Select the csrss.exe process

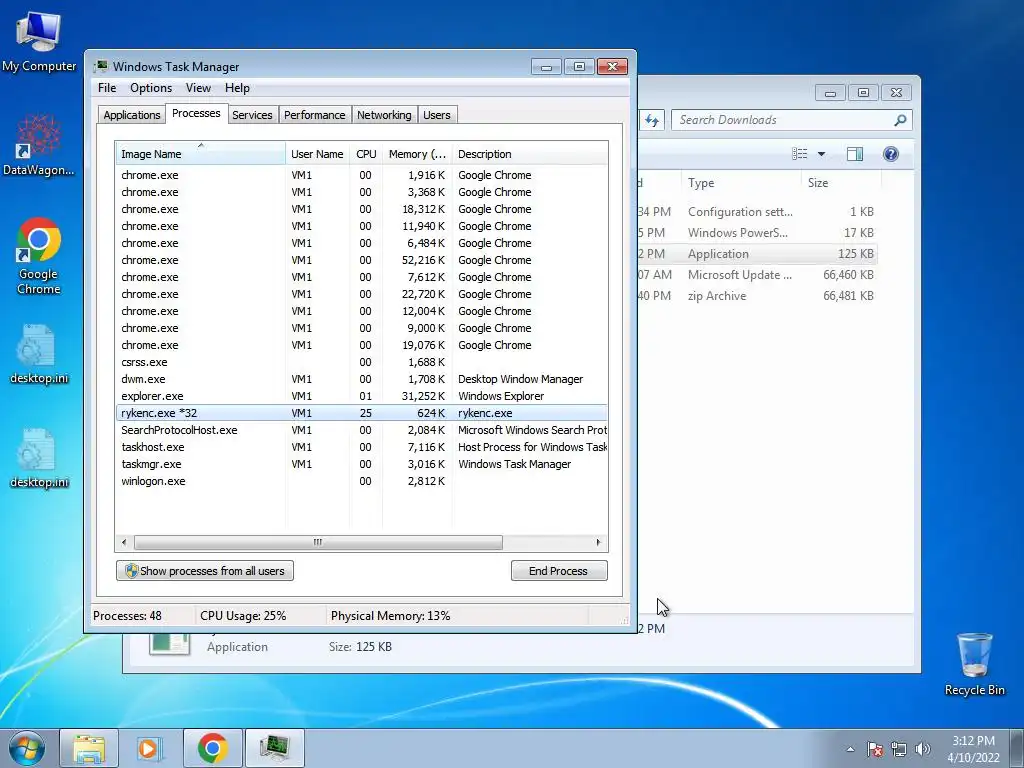pyautogui.click(x=361, y=362)
